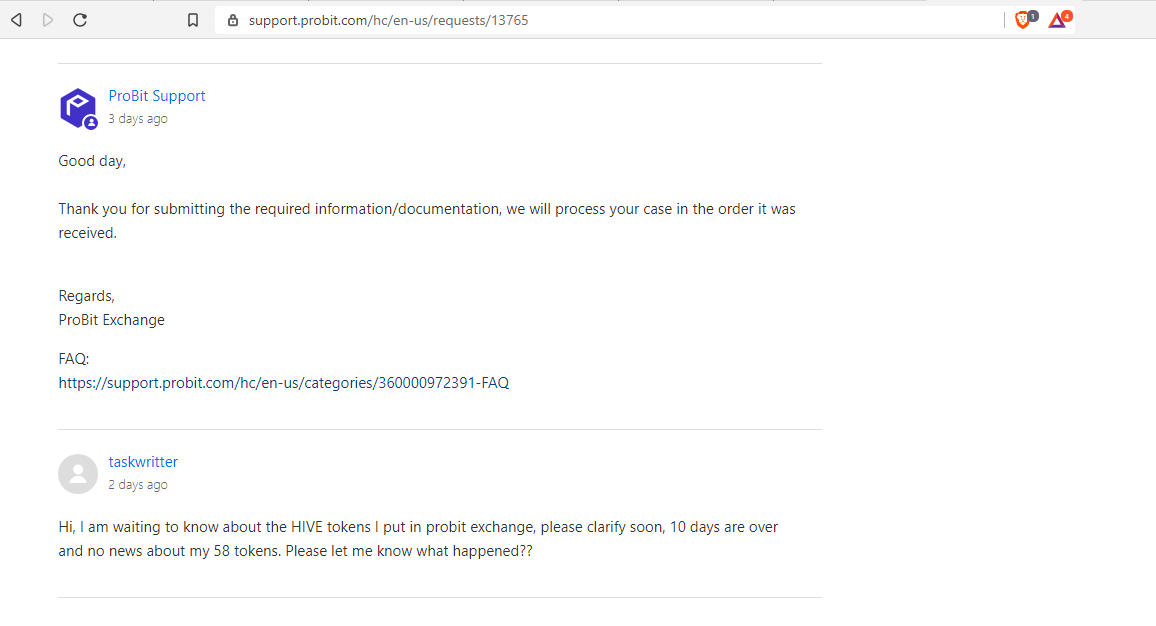Click the browser forward arrow
The image size is (1156, 626).
click(48, 20)
